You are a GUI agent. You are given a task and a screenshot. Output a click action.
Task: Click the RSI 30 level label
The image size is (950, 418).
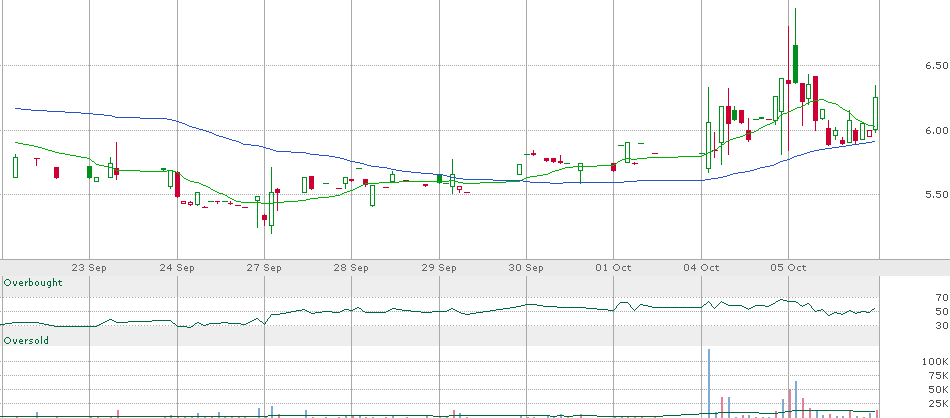(x=942, y=326)
